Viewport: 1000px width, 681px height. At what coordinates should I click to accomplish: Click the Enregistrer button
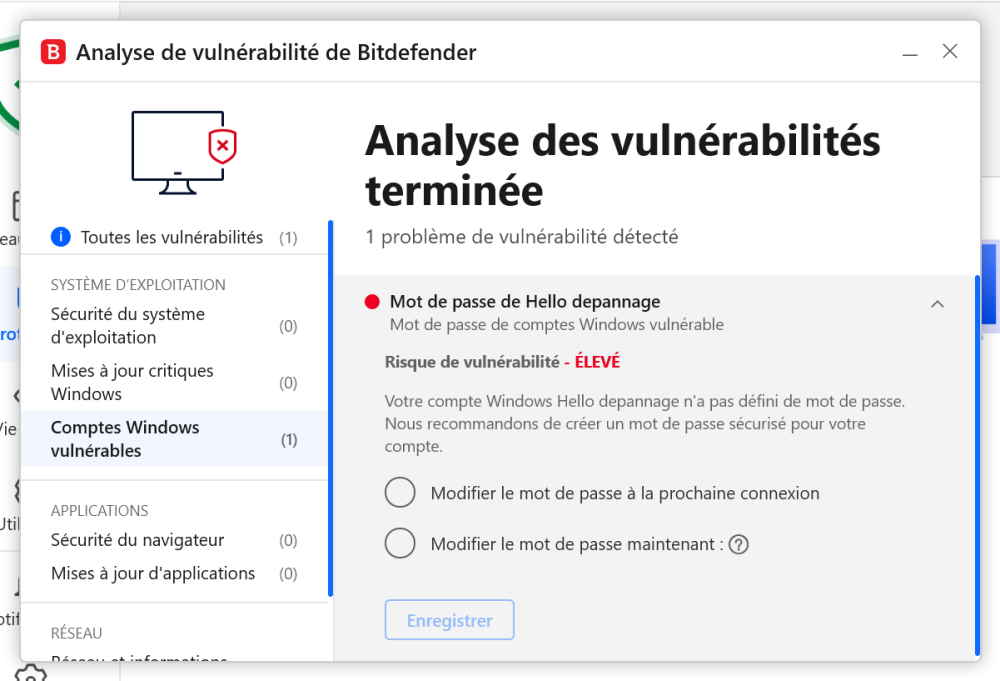(x=449, y=621)
